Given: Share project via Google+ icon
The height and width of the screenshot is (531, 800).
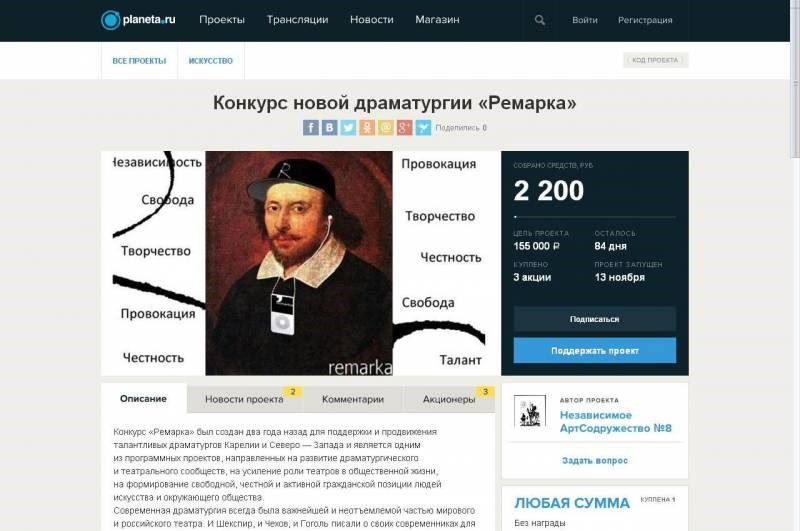Looking at the screenshot, I should [x=405, y=128].
